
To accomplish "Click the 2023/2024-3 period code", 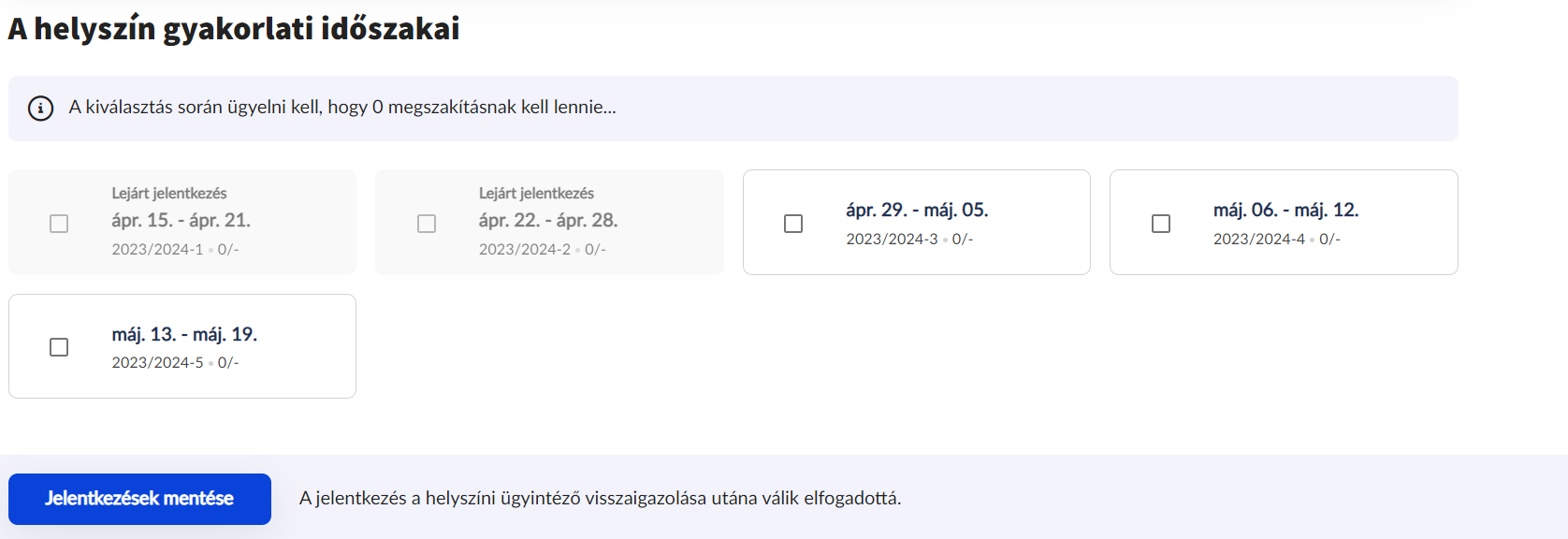I will click(x=892, y=240).
